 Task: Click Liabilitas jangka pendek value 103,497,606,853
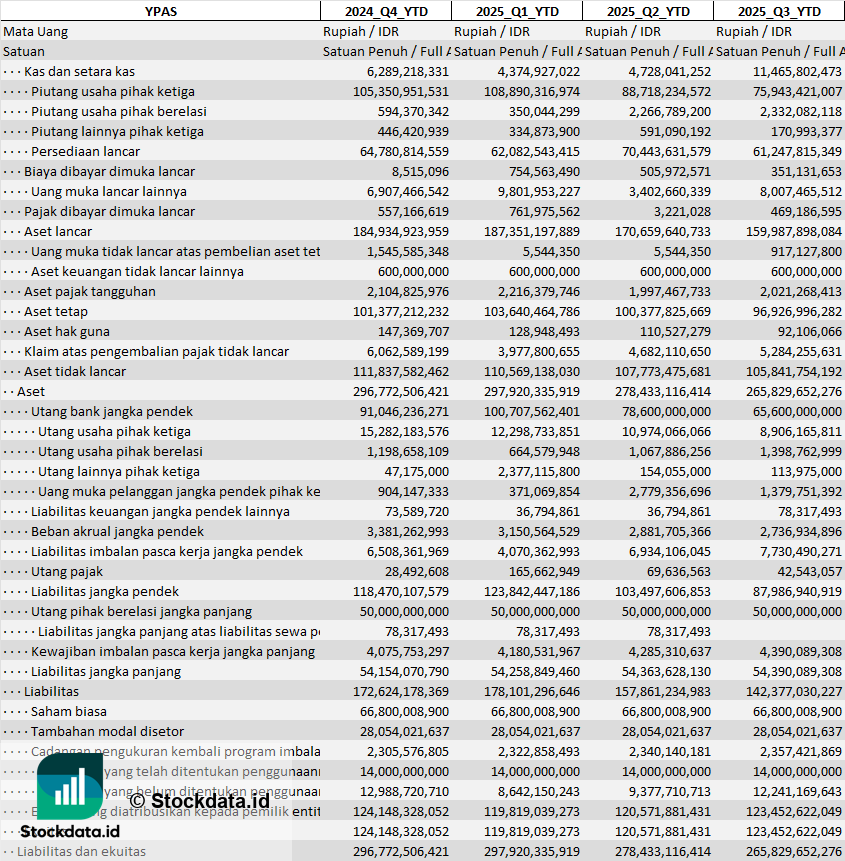tap(662, 592)
